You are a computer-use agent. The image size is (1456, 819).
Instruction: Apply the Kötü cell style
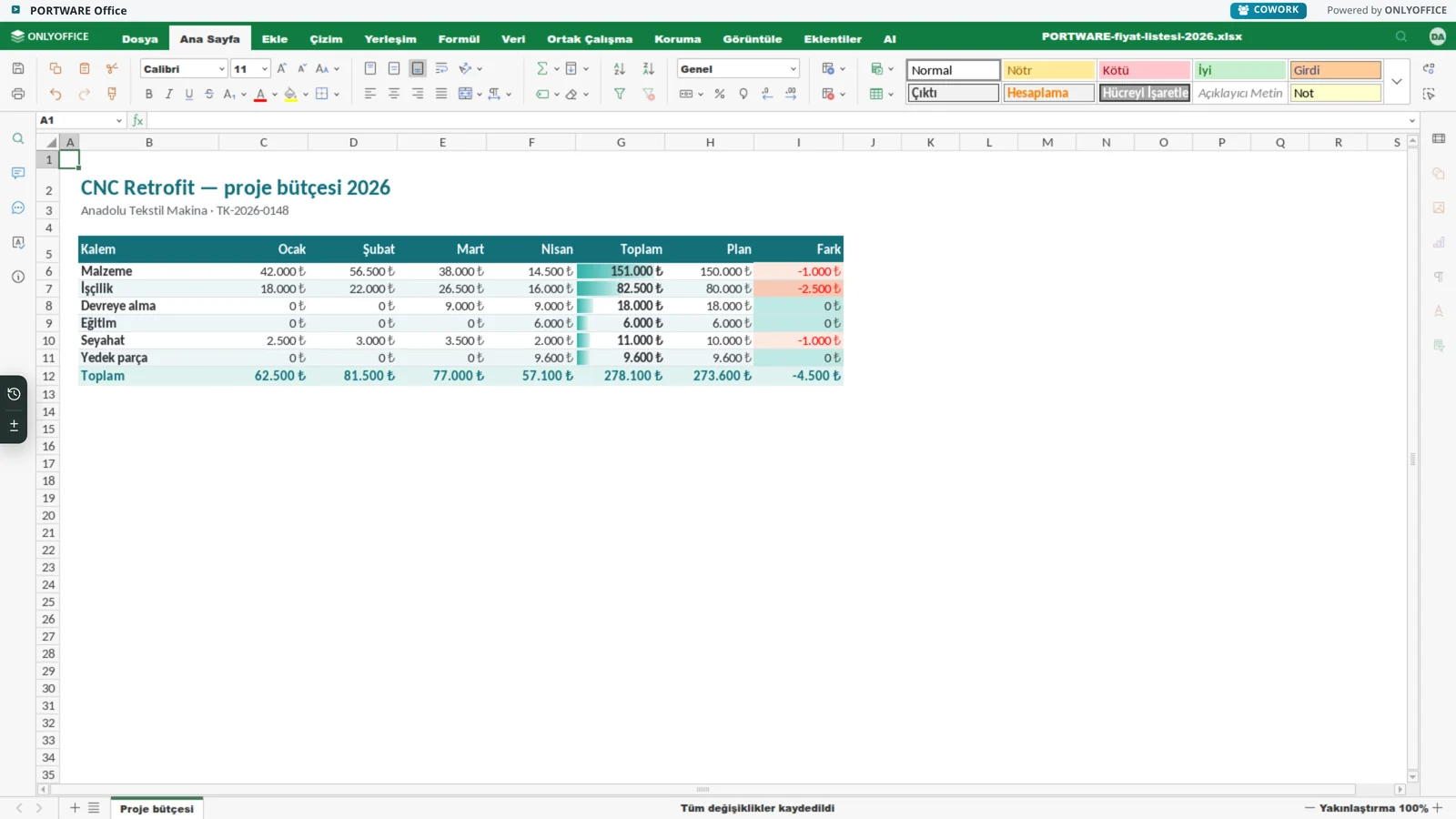click(1145, 70)
